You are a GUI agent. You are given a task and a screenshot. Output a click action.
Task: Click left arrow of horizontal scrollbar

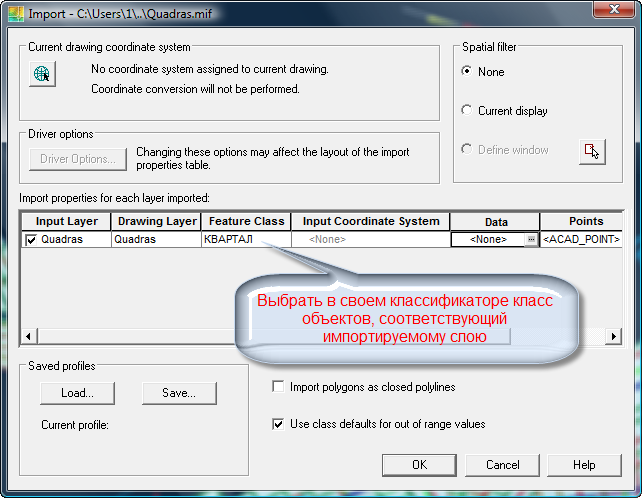click(x=28, y=337)
